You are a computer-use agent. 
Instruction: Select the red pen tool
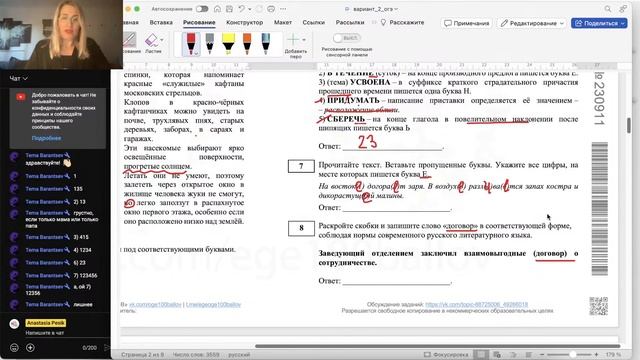pos(190,43)
